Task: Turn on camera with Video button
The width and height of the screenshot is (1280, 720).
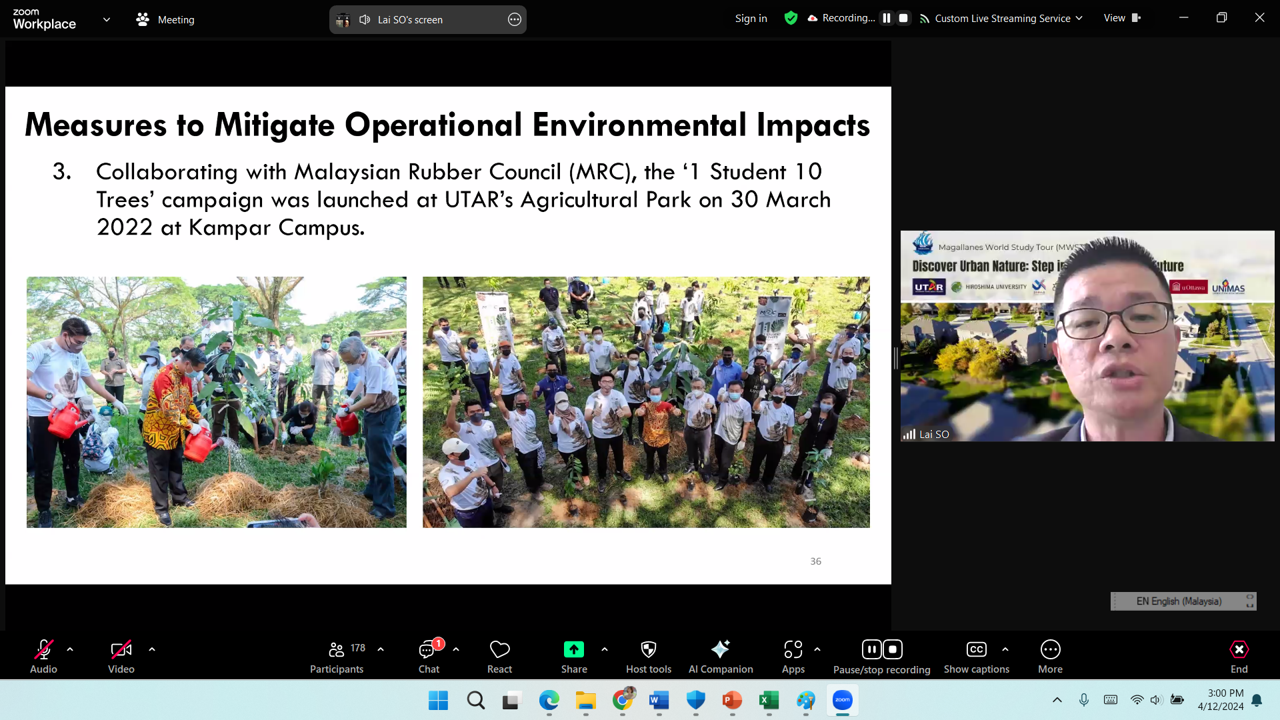Action: coord(121,656)
